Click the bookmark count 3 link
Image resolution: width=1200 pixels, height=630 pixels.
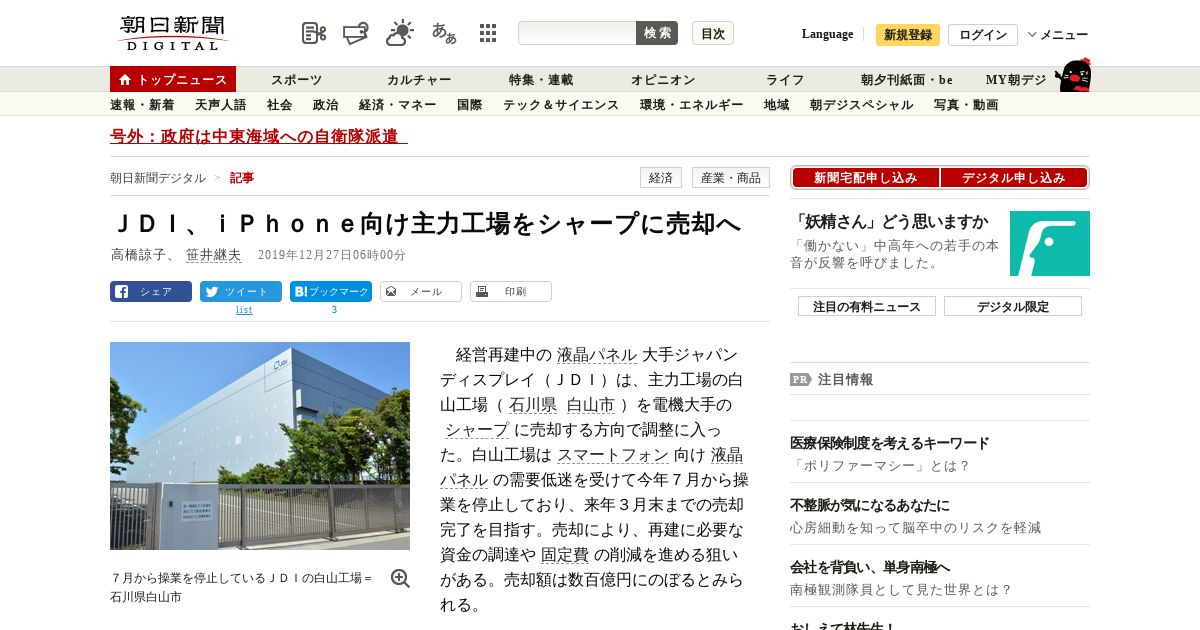click(334, 310)
